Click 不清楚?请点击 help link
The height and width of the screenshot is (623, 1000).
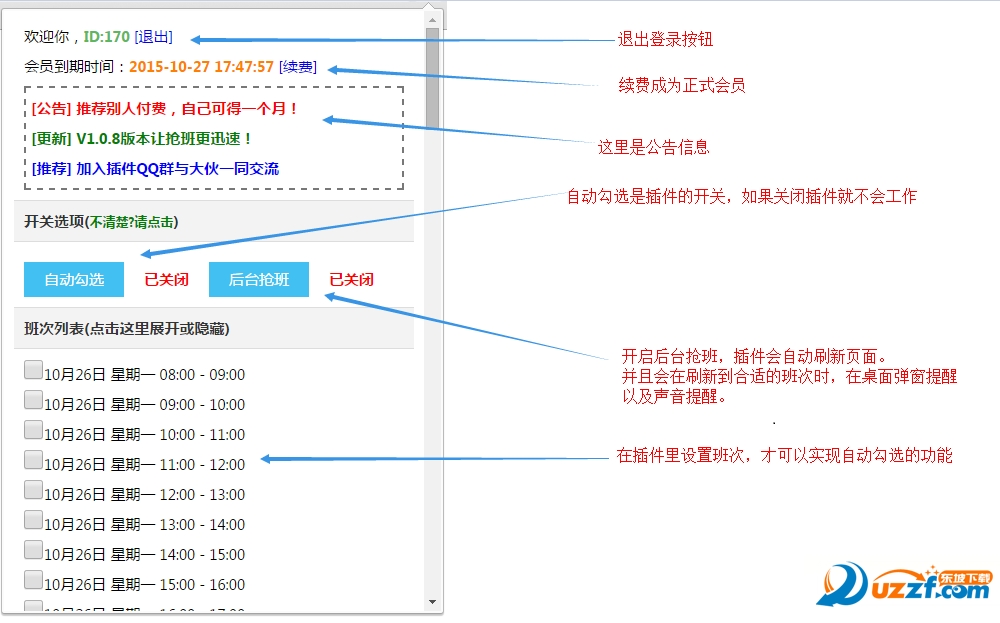pos(132,222)
